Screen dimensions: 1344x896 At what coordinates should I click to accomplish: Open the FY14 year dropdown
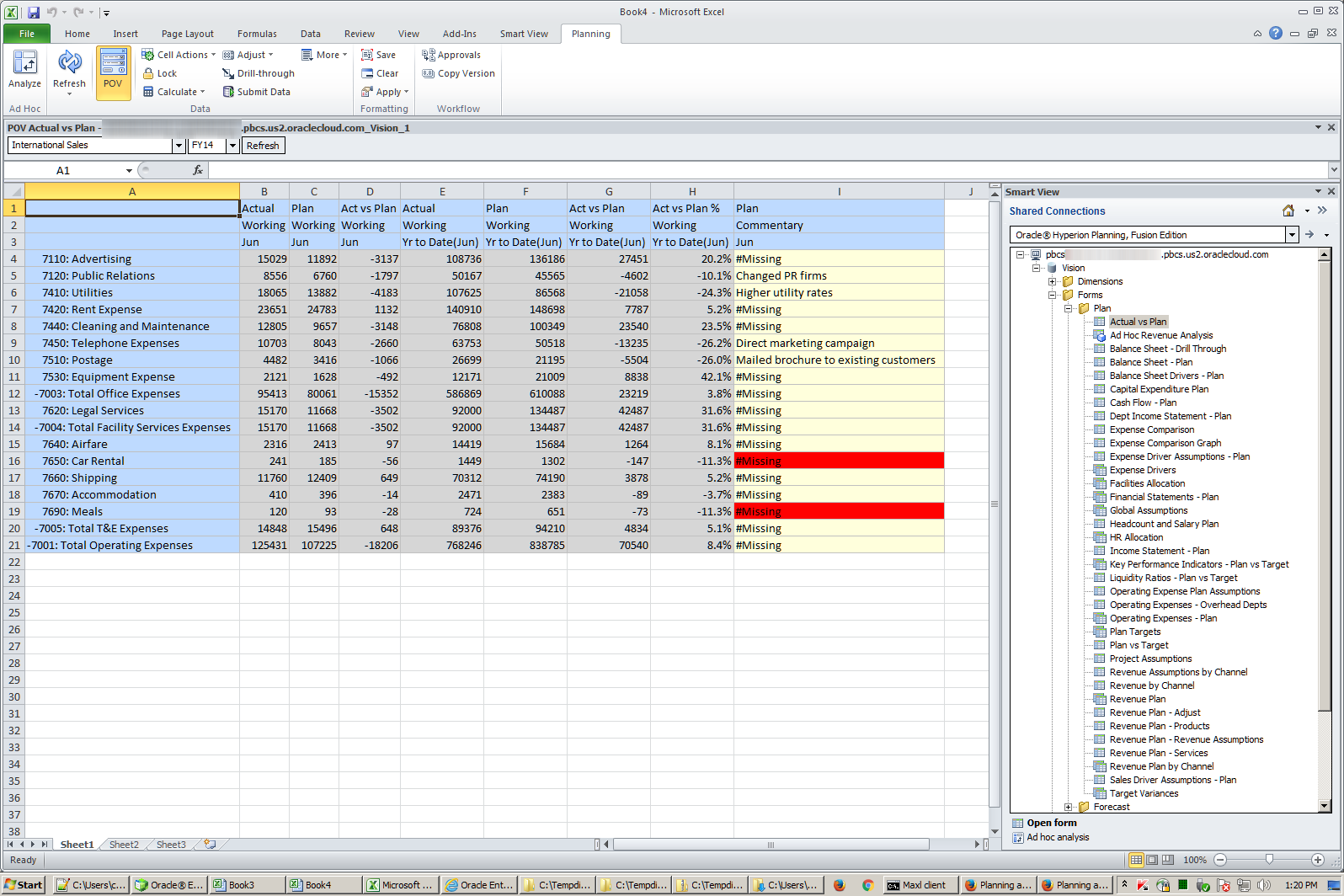(232, 146)
